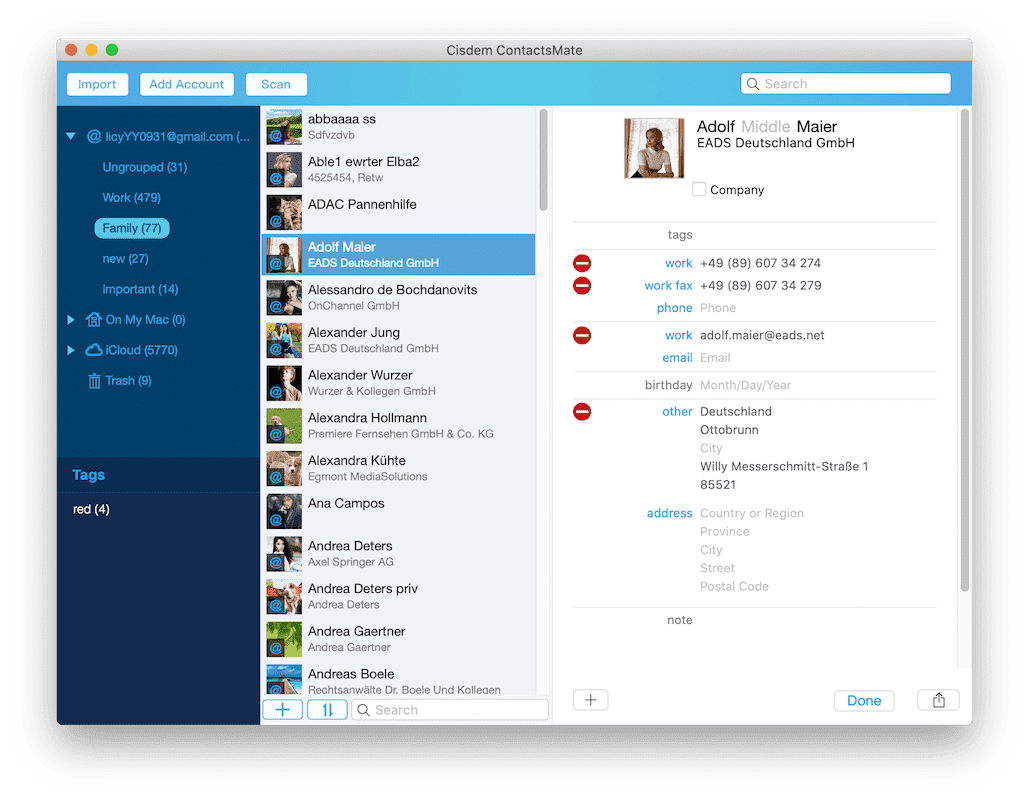Screen dimensions: 1029x800
Task: Click the Adolf Maier profile photo
Action: coord(654,148)
